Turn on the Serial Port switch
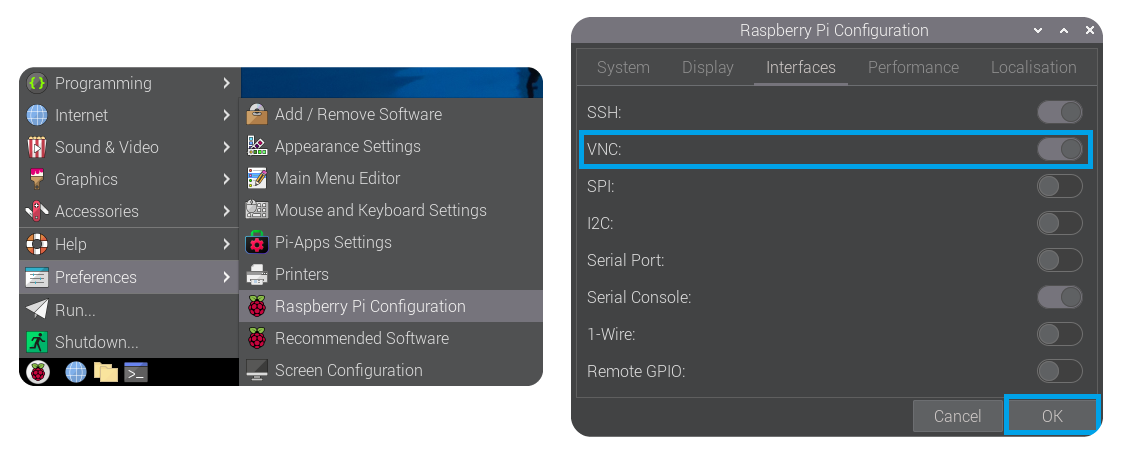The image size is (1122, 451). [x=1060, y=260]
